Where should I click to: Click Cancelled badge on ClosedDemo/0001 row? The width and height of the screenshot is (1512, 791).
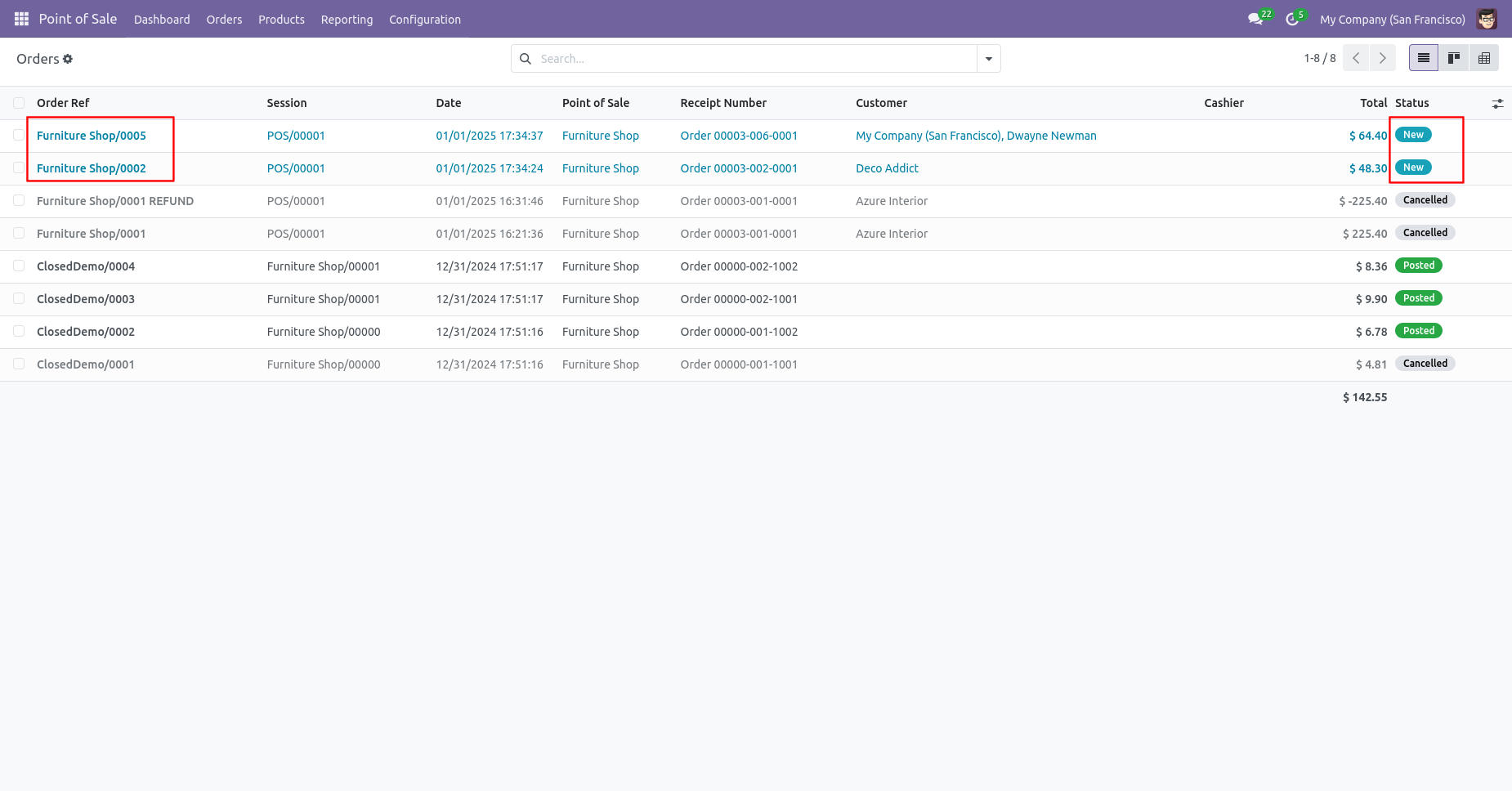pos(1425,364)
